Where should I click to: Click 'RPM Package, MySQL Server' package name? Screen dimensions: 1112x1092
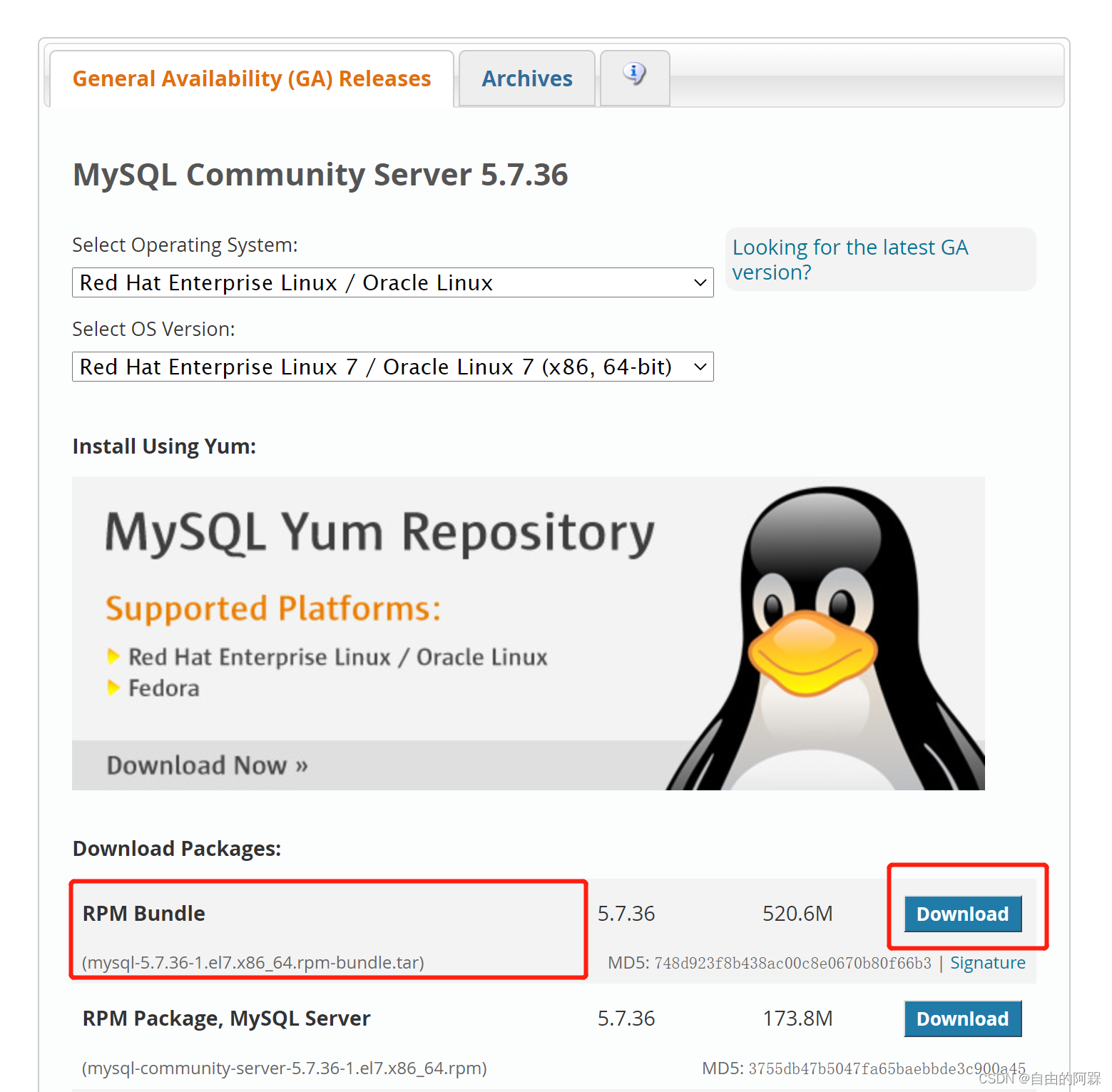[227, 1019]
